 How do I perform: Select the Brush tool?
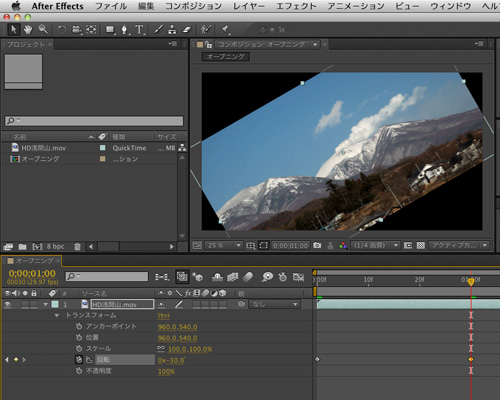(158, 30)
